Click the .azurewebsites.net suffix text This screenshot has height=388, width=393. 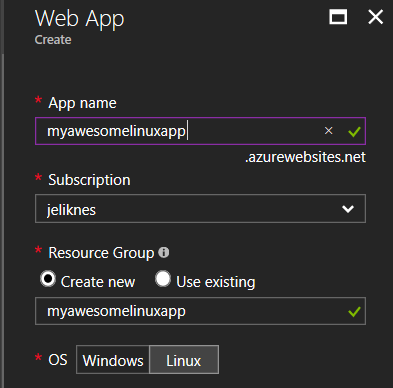[x=305, y=157]
